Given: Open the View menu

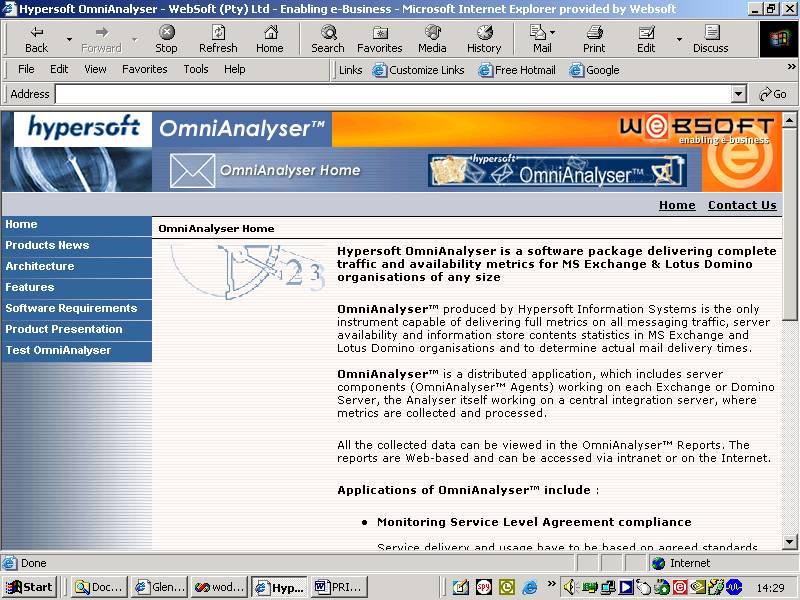Looking at the screenshot, I should point(95,69).
